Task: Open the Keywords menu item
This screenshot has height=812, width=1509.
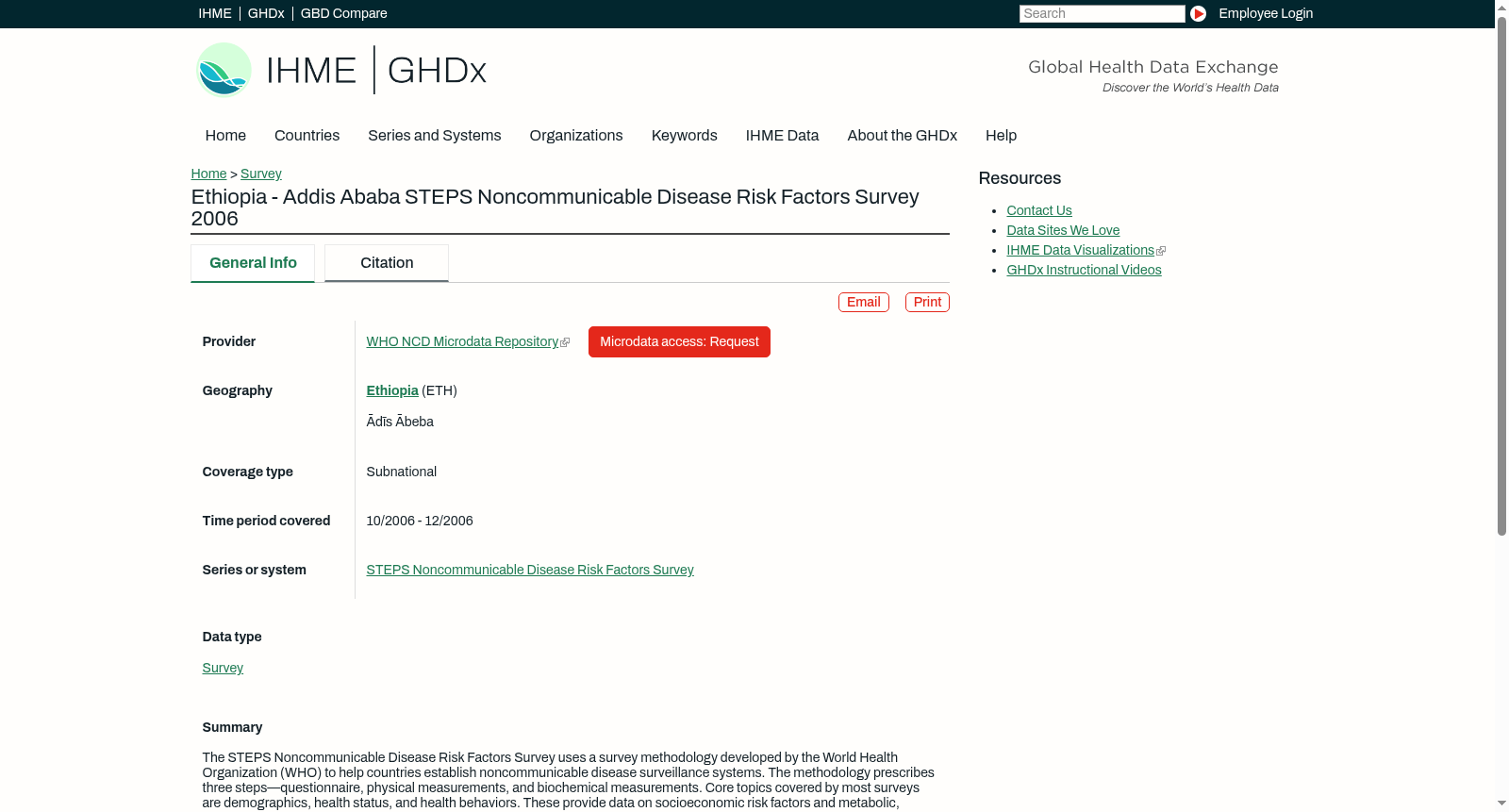Action: 685,135
